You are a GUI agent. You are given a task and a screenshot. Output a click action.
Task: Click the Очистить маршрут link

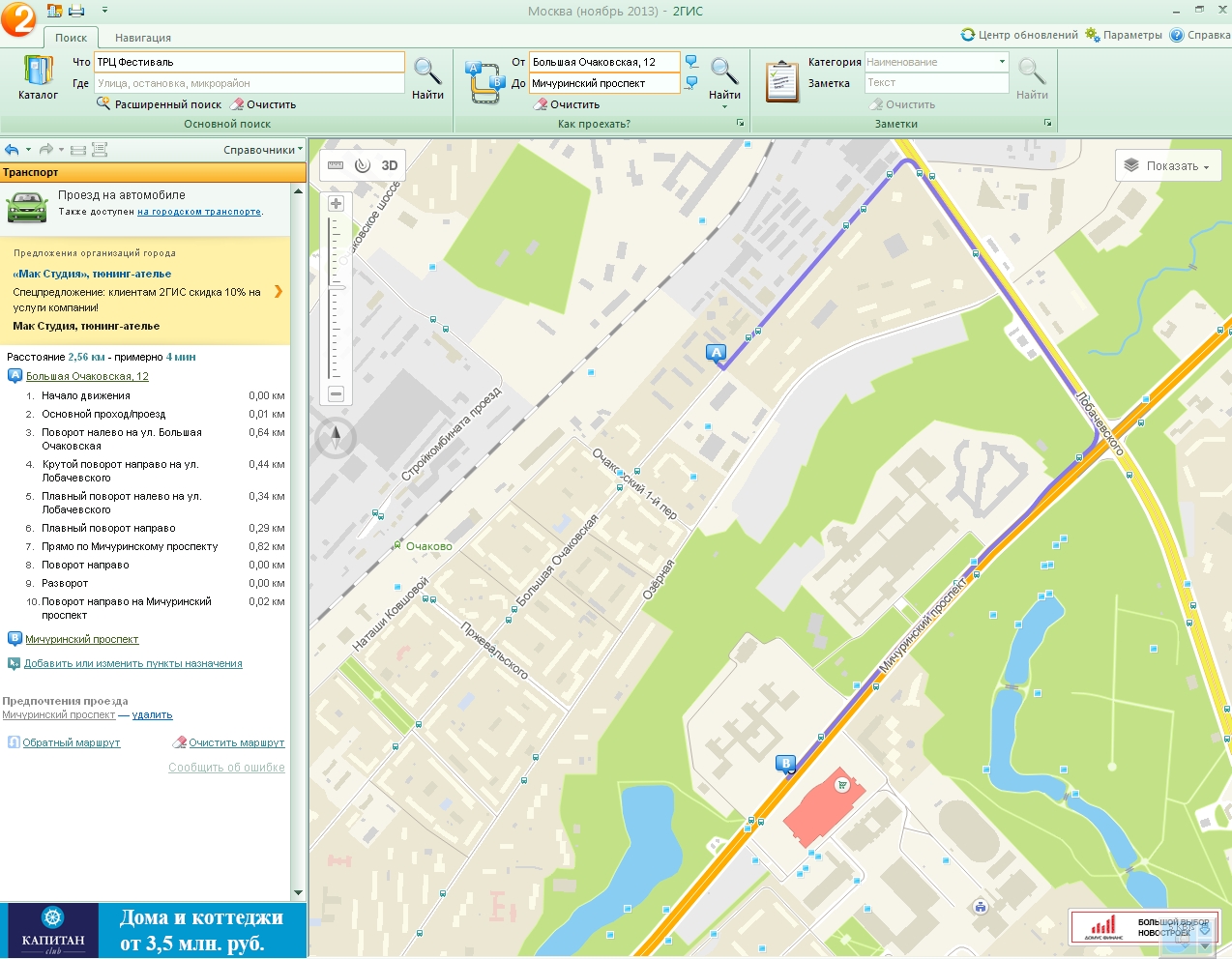click(x=237, y=742)
